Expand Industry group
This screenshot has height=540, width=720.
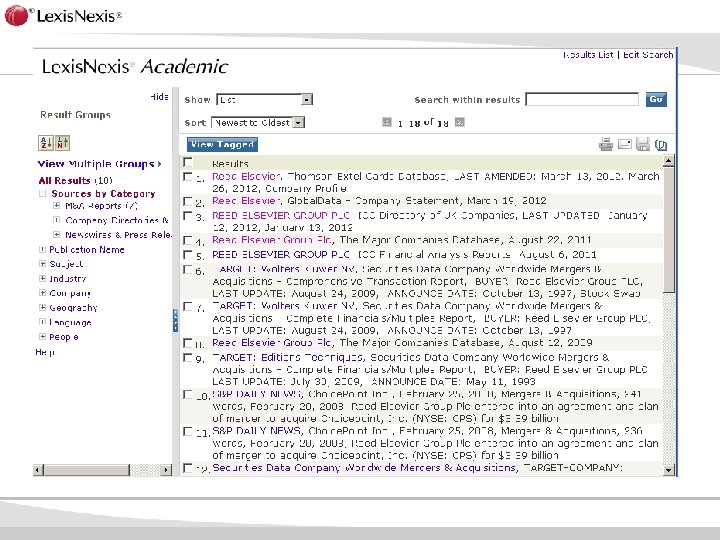point(42,278)
